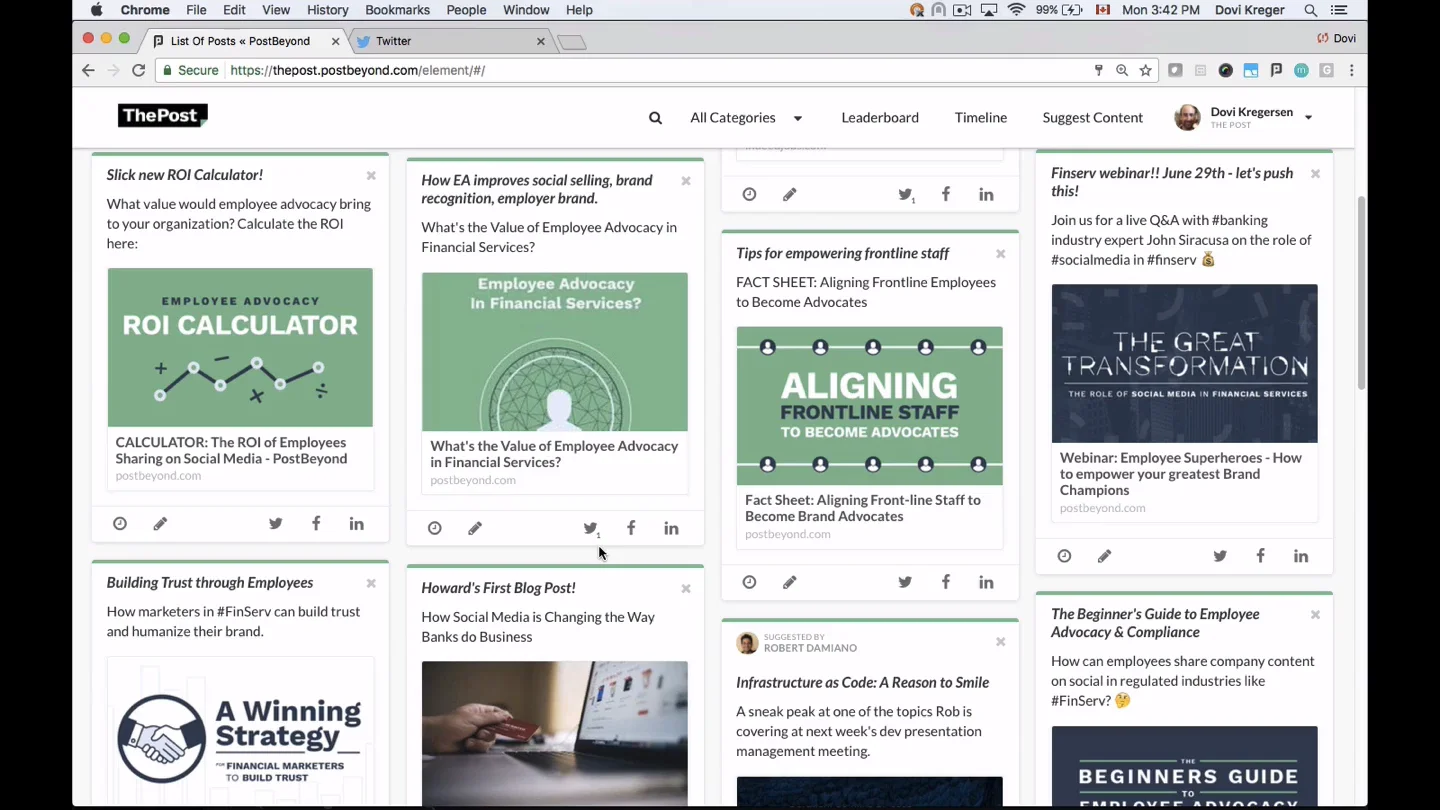Go to the Leaderboard page
Screen dimensions: 1440x810
click(x=880, y=118)
